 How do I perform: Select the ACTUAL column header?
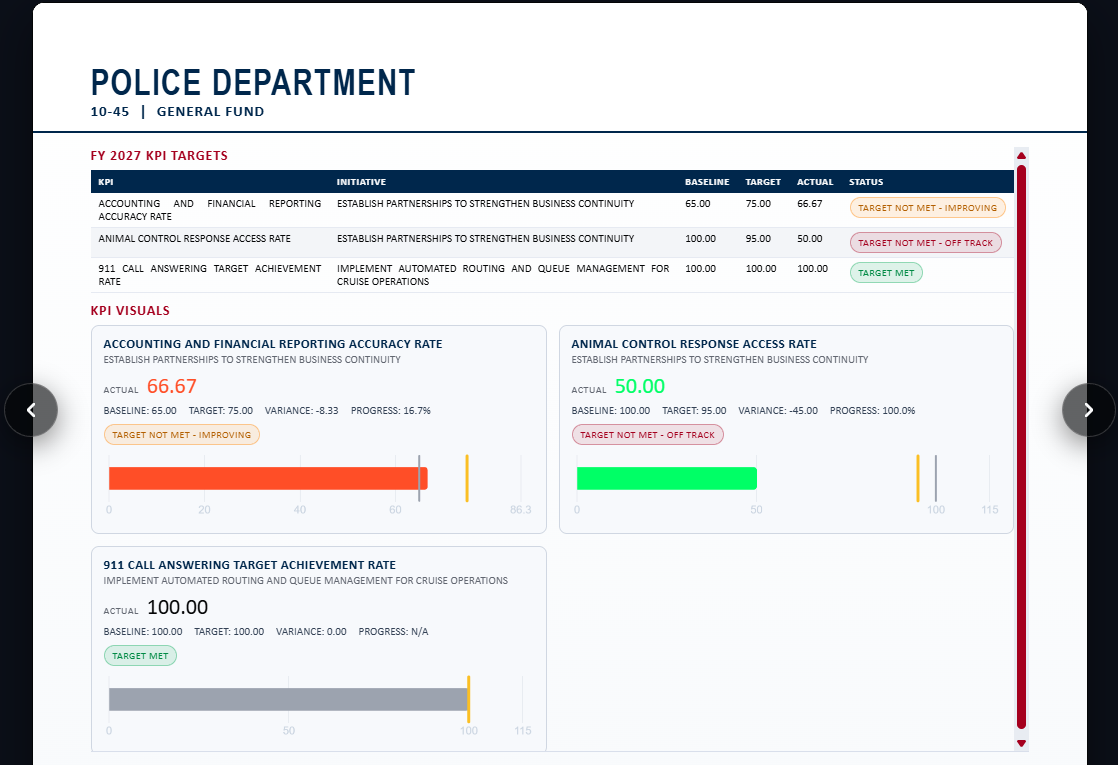tap(815, 182)
